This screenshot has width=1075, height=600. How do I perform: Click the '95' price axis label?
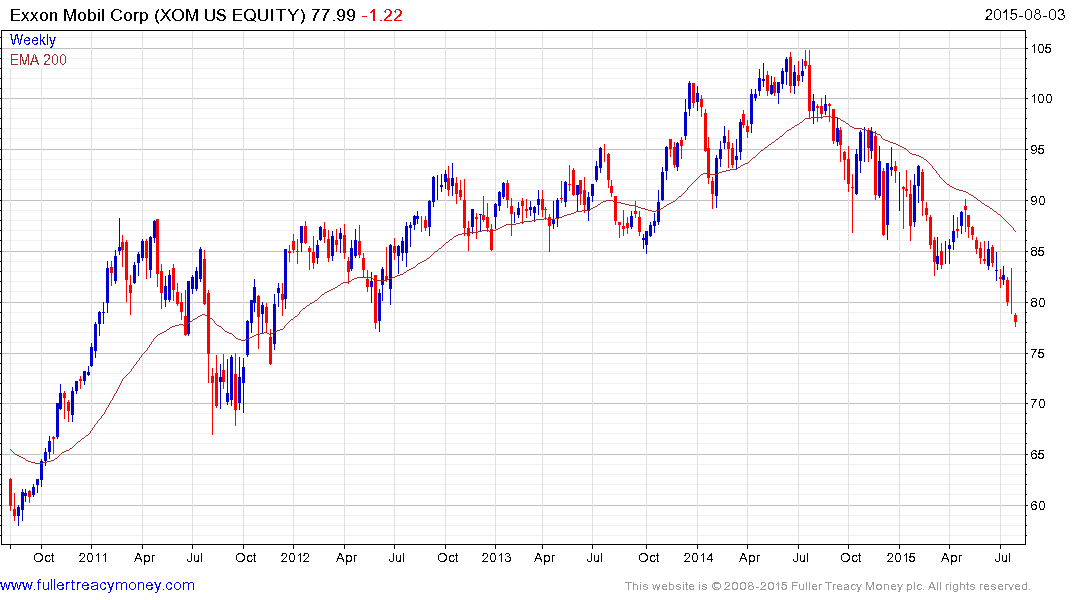1038,150
